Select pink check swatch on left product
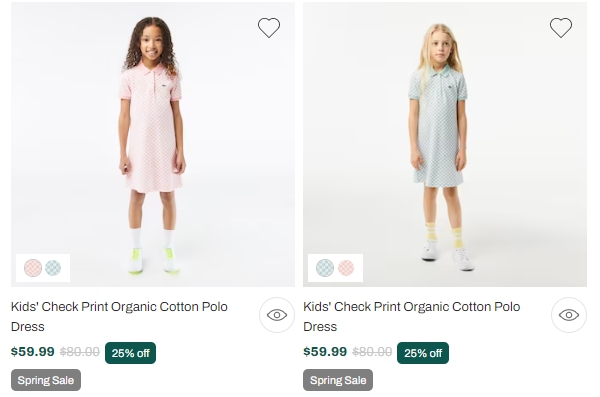The width and height of the screenshot is (600, 397). tap(33, 268)
